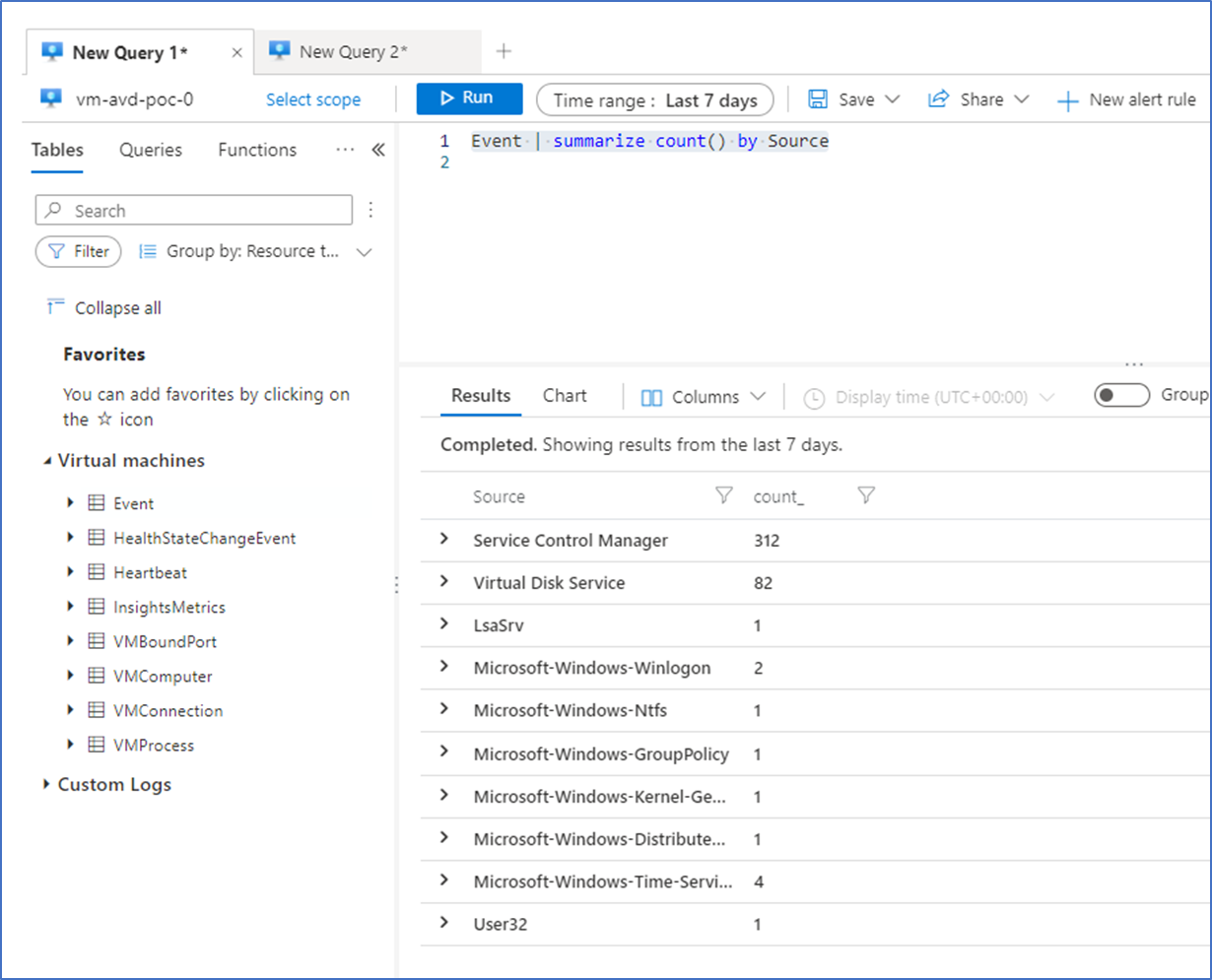
Task: Open the filter icon on Source column
Action: click(724, 495)
